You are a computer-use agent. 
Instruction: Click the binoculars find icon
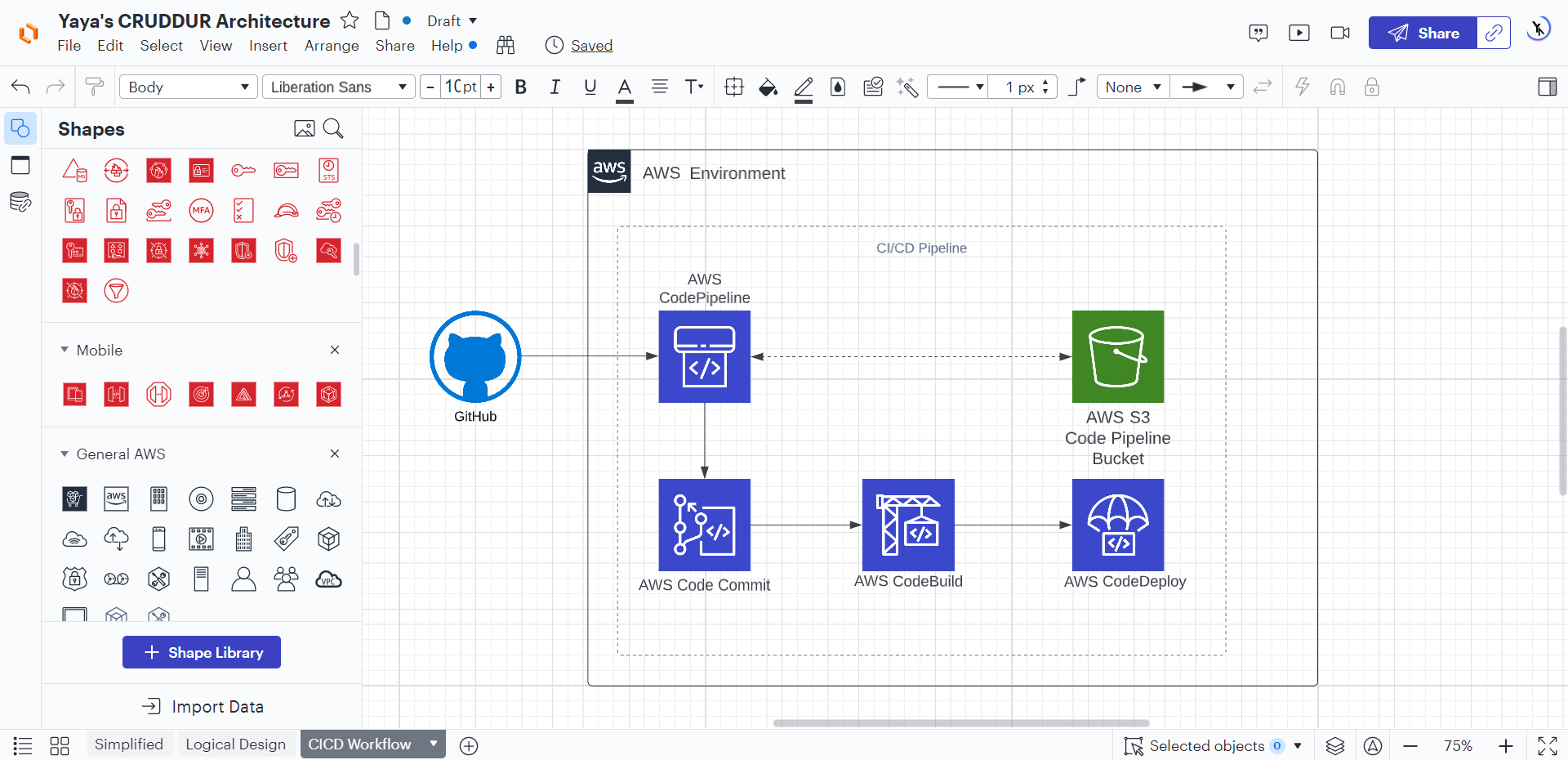(506, 45)
